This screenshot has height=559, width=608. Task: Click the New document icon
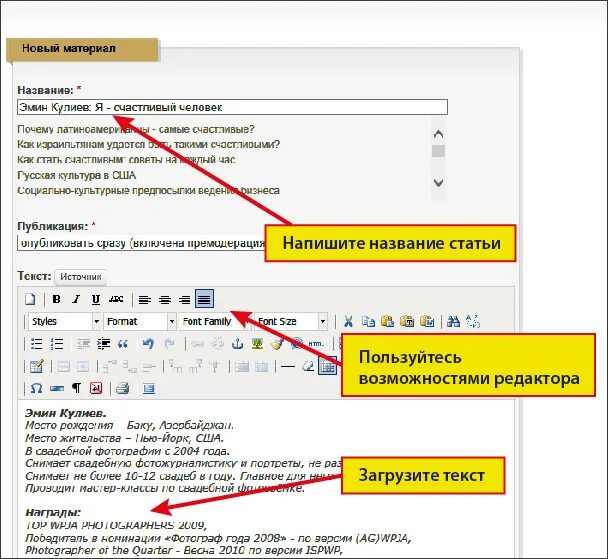pyautogui.click(x=30, y=299)
